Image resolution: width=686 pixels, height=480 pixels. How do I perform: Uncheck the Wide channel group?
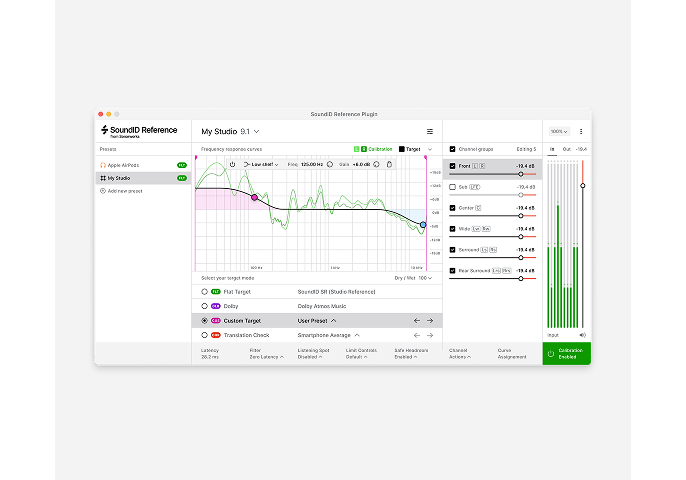(x=452, y=229)
